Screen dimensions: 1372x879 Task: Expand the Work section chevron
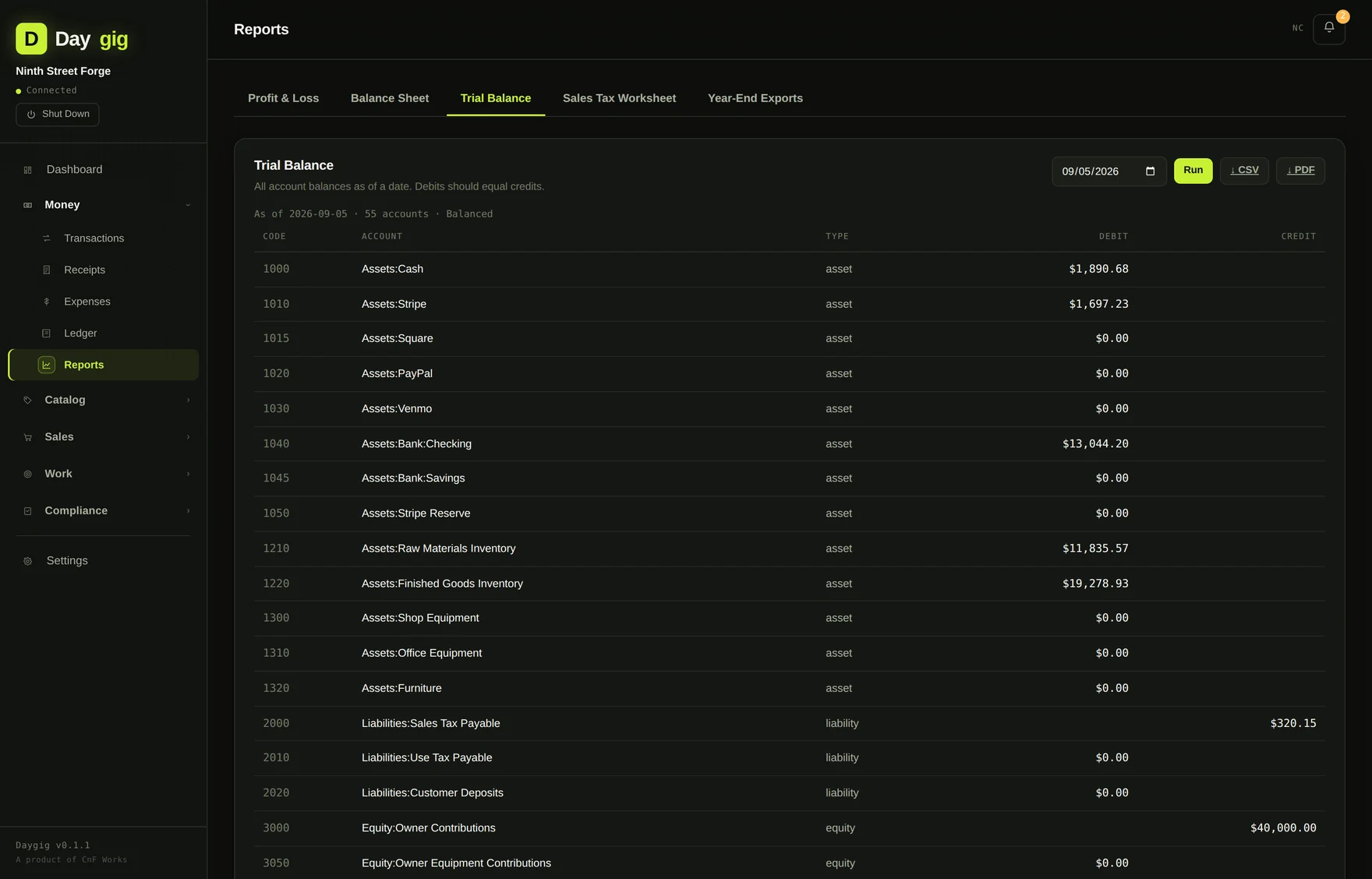point(188,474)
